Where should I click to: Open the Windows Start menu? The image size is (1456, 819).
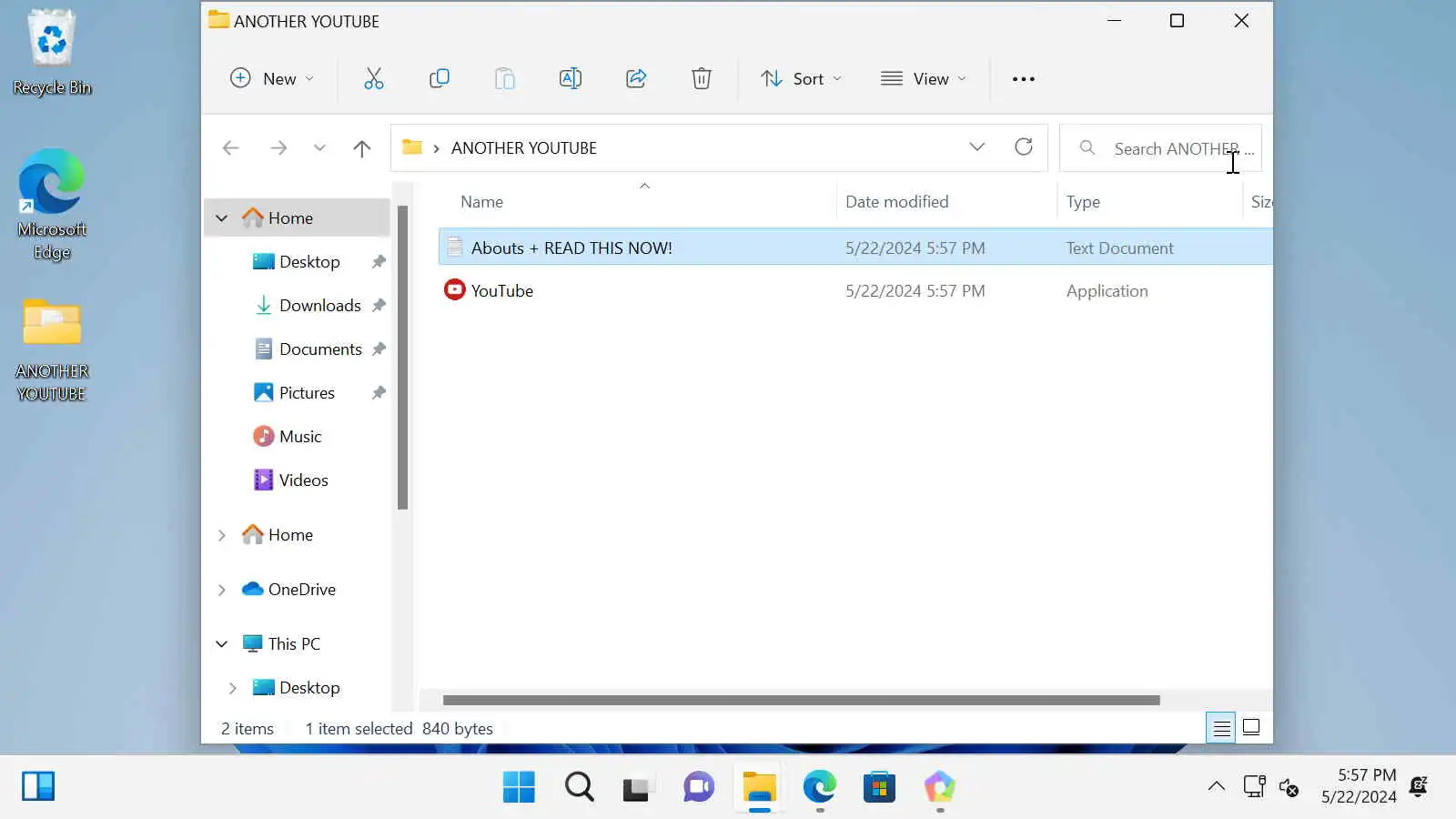pos(519,787)
